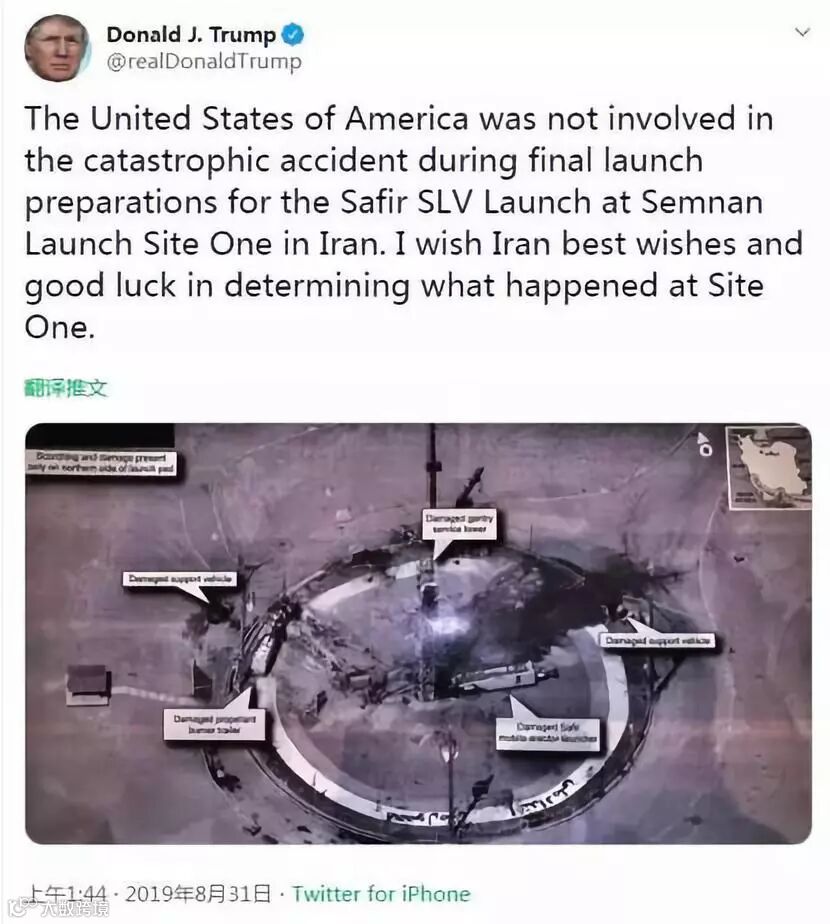The image size is (830, 924).
Task: Click the scorching and damage note label
Action: [x=101, y=463]
